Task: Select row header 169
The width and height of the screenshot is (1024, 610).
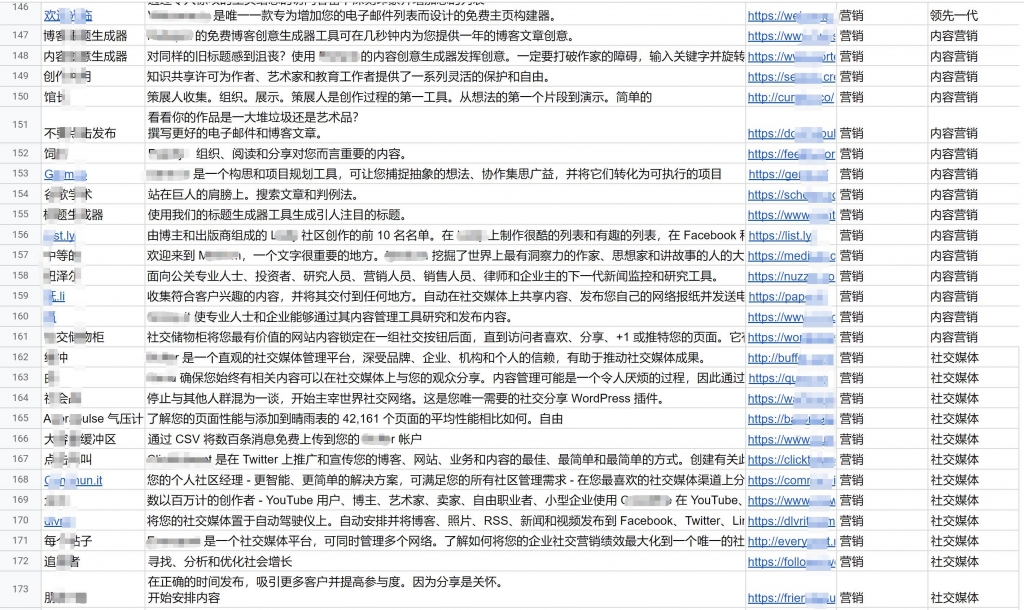Action: click(x=21, y=500)
